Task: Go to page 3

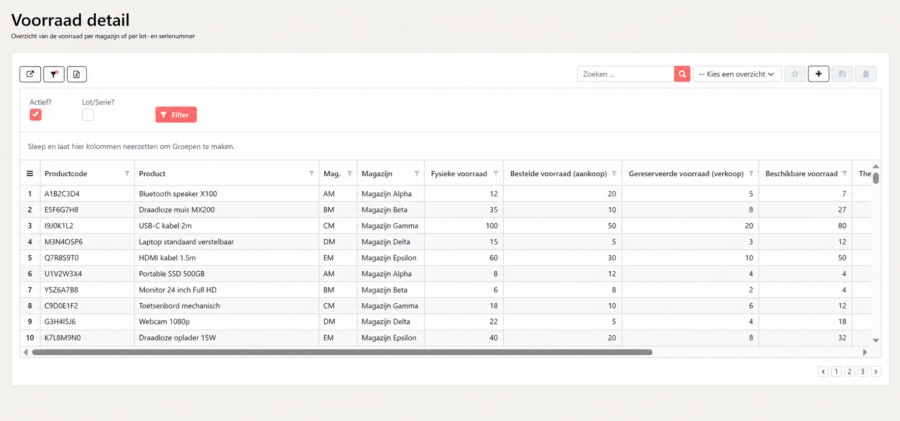Action: (863, 372)
